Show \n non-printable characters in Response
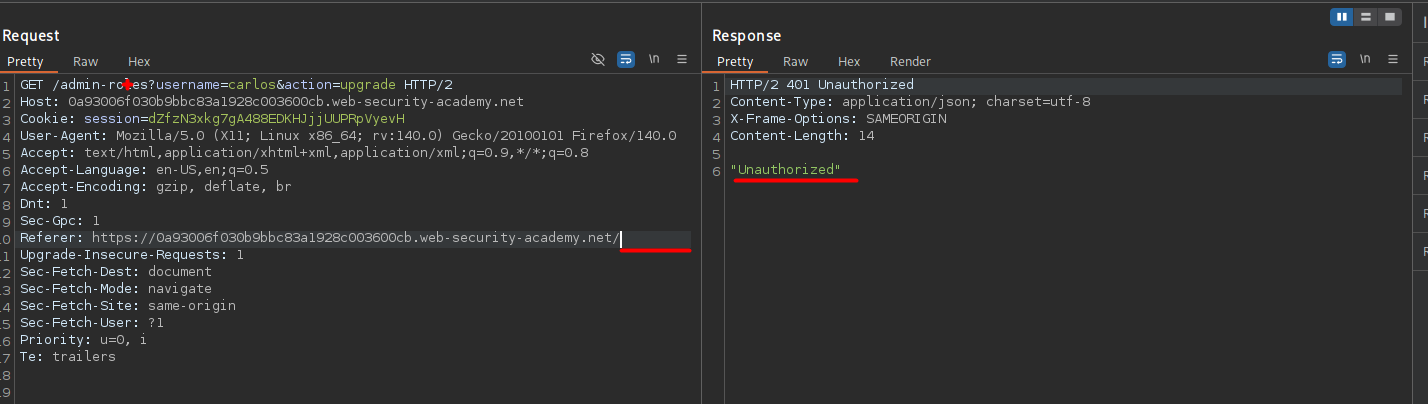The image size is (1428, 404). coord(1365,60)
